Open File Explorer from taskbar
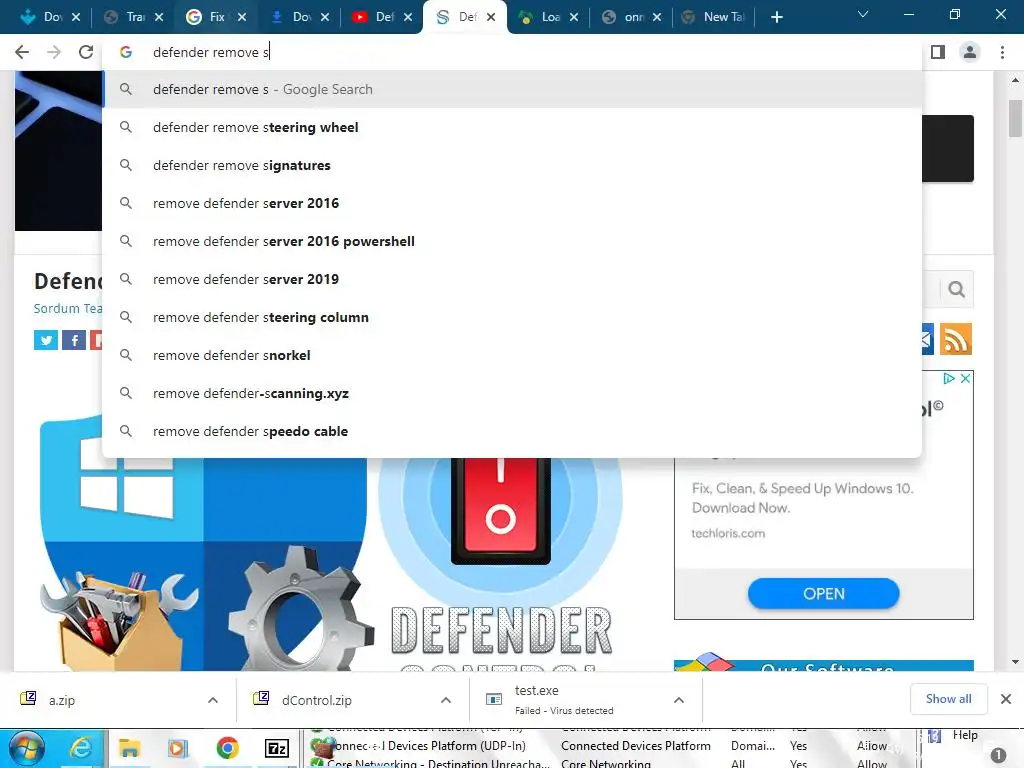Screen dimensions: 1024x768 pyautogui.click(x=129, y=748)
